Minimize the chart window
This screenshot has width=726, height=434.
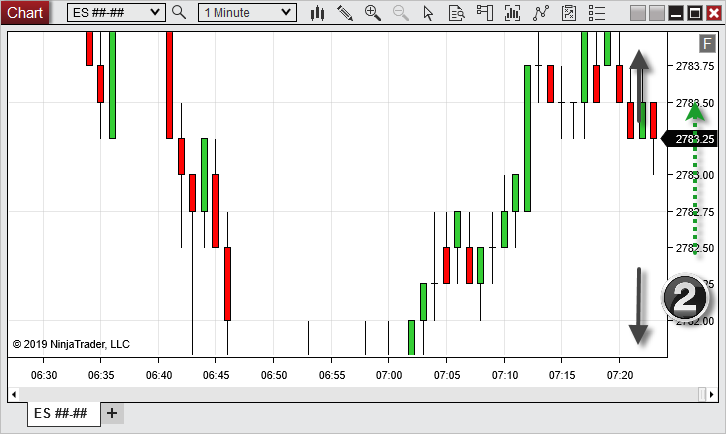(676, 13)
